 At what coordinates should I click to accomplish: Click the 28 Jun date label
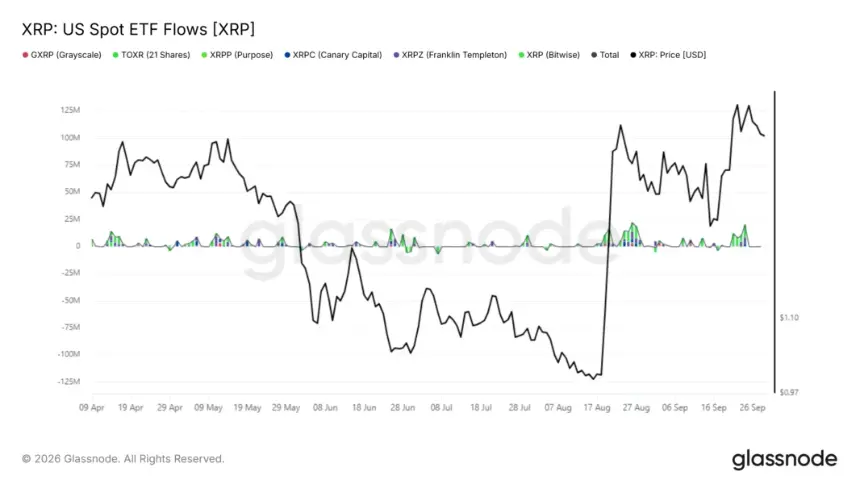tap(403, 408)
